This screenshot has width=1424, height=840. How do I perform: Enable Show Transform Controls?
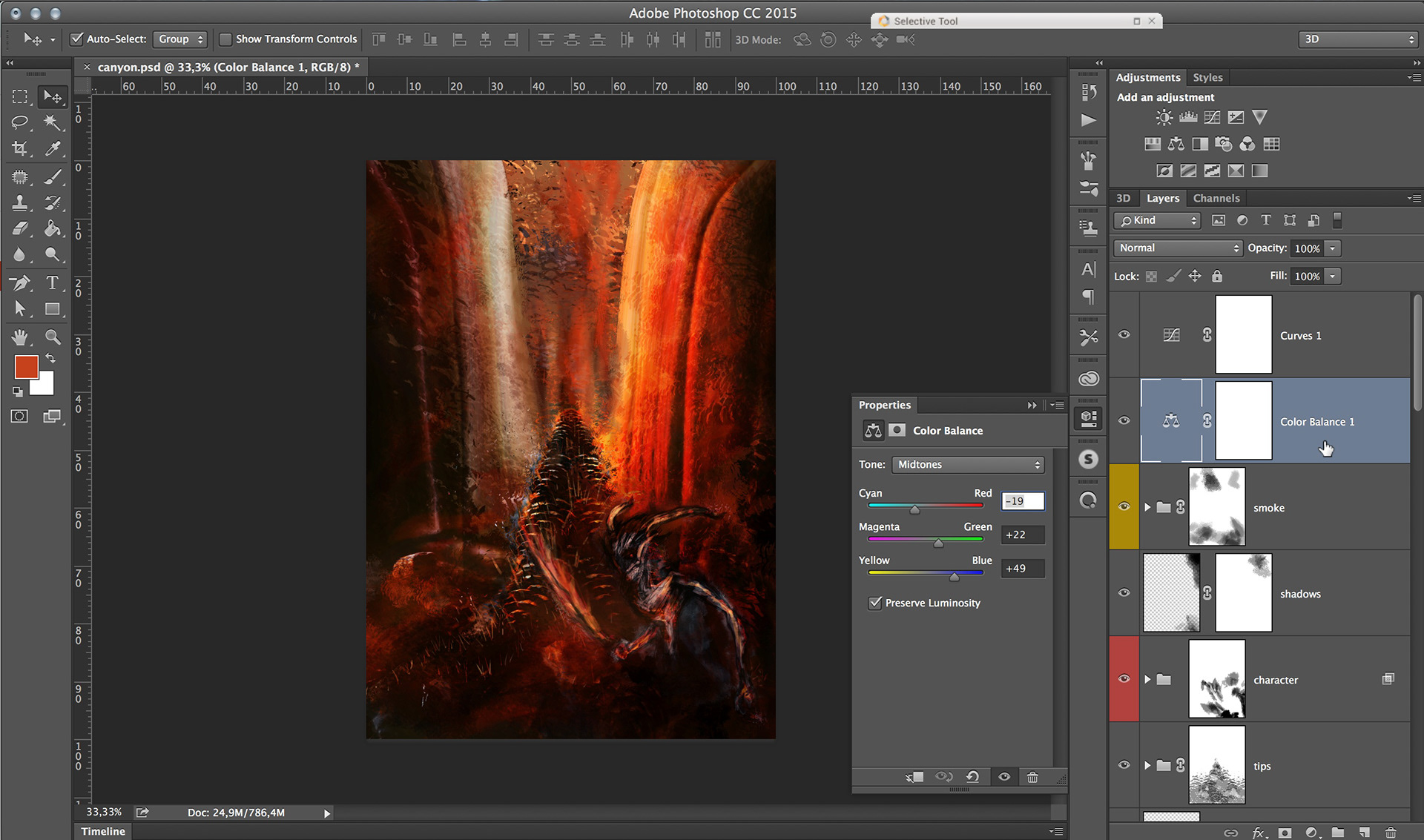click(x=225, y=39)
